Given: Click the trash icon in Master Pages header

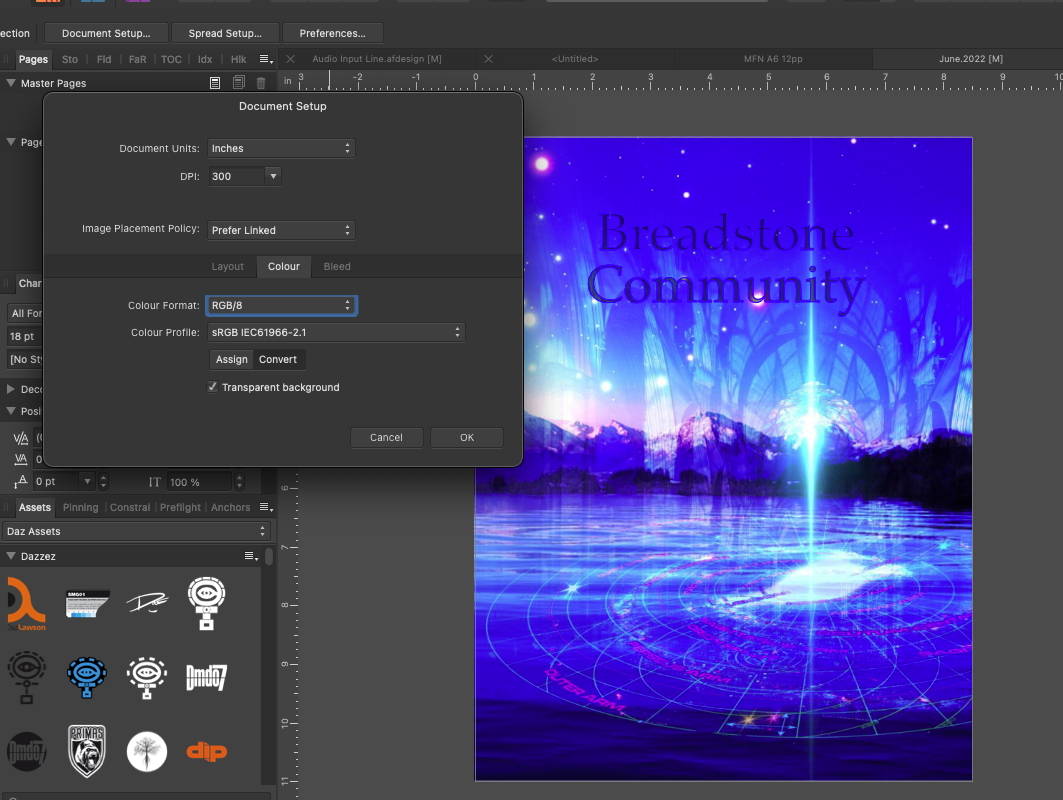Looking at the screenshot, I should [x=261, y=83].
